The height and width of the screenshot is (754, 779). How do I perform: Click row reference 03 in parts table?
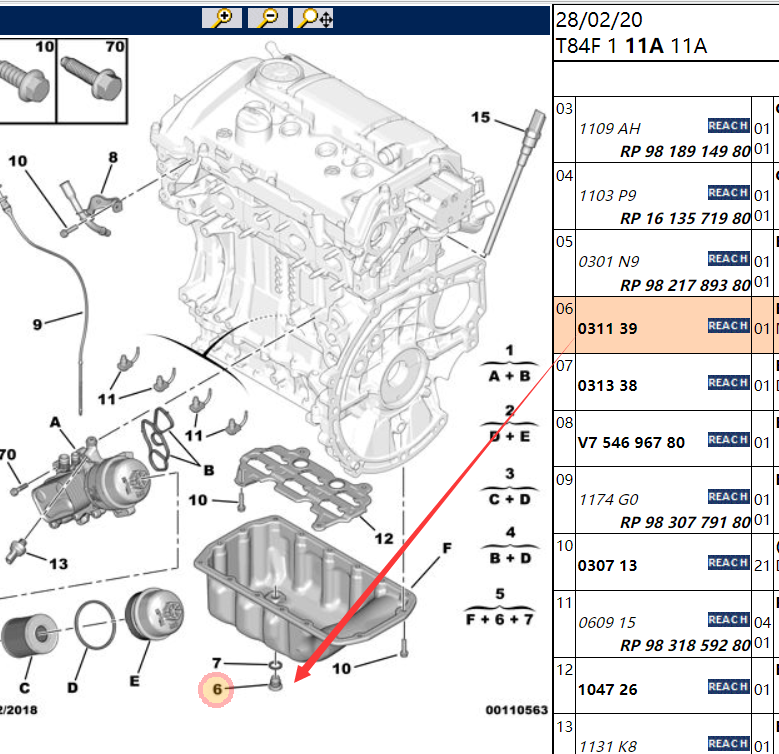click(x=564, y=109)
